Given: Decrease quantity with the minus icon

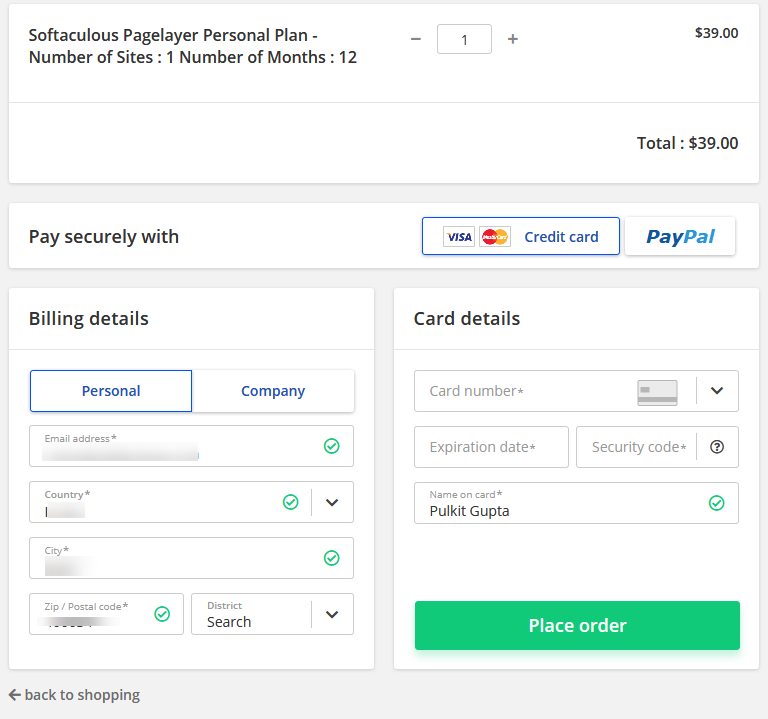Looking at the screenshot, I should click(416, 39).
